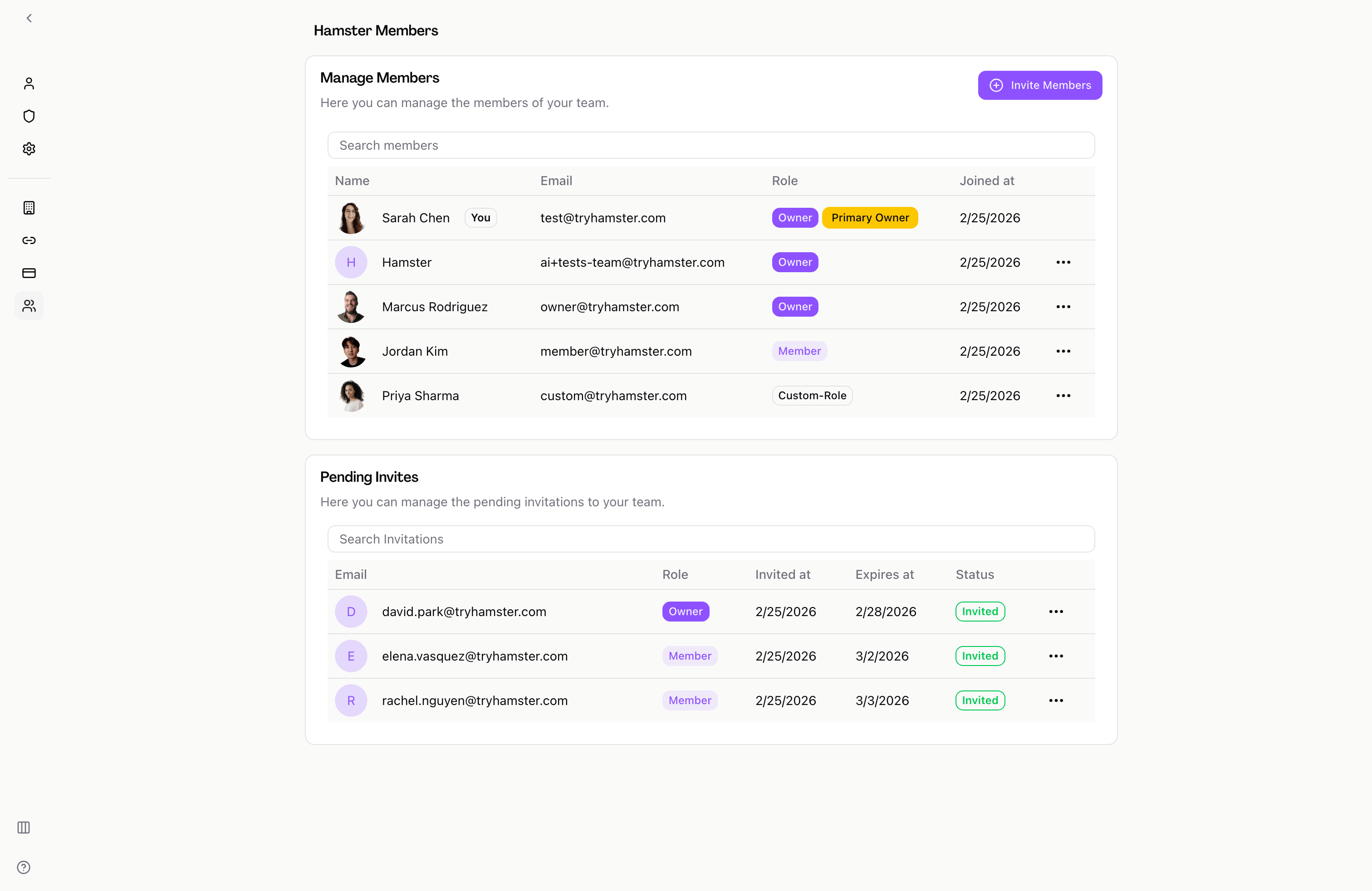
Task: Open actions for rachel.nguyen@tryhamster.com invite
Action: click(x=1055, y=700)
